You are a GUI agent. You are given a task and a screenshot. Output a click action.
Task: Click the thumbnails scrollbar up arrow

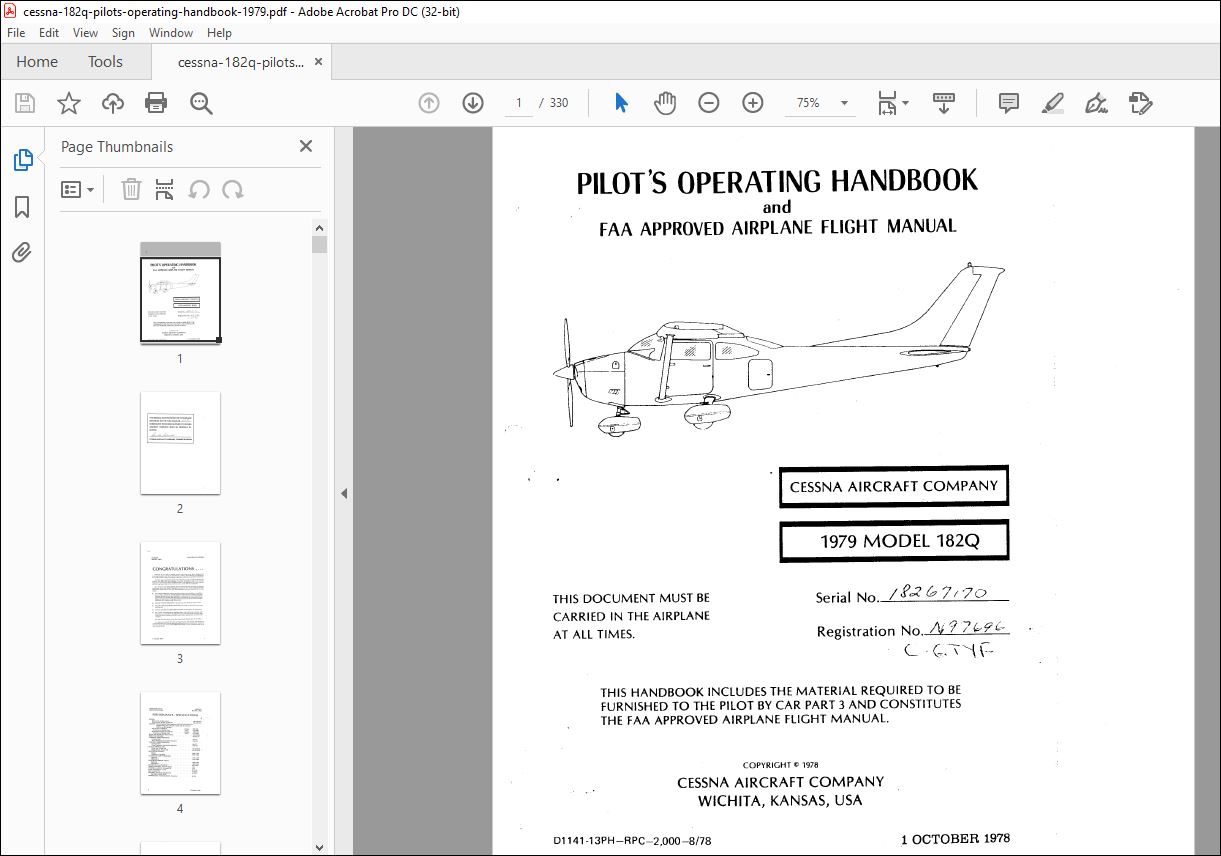[x=319, y=227]
